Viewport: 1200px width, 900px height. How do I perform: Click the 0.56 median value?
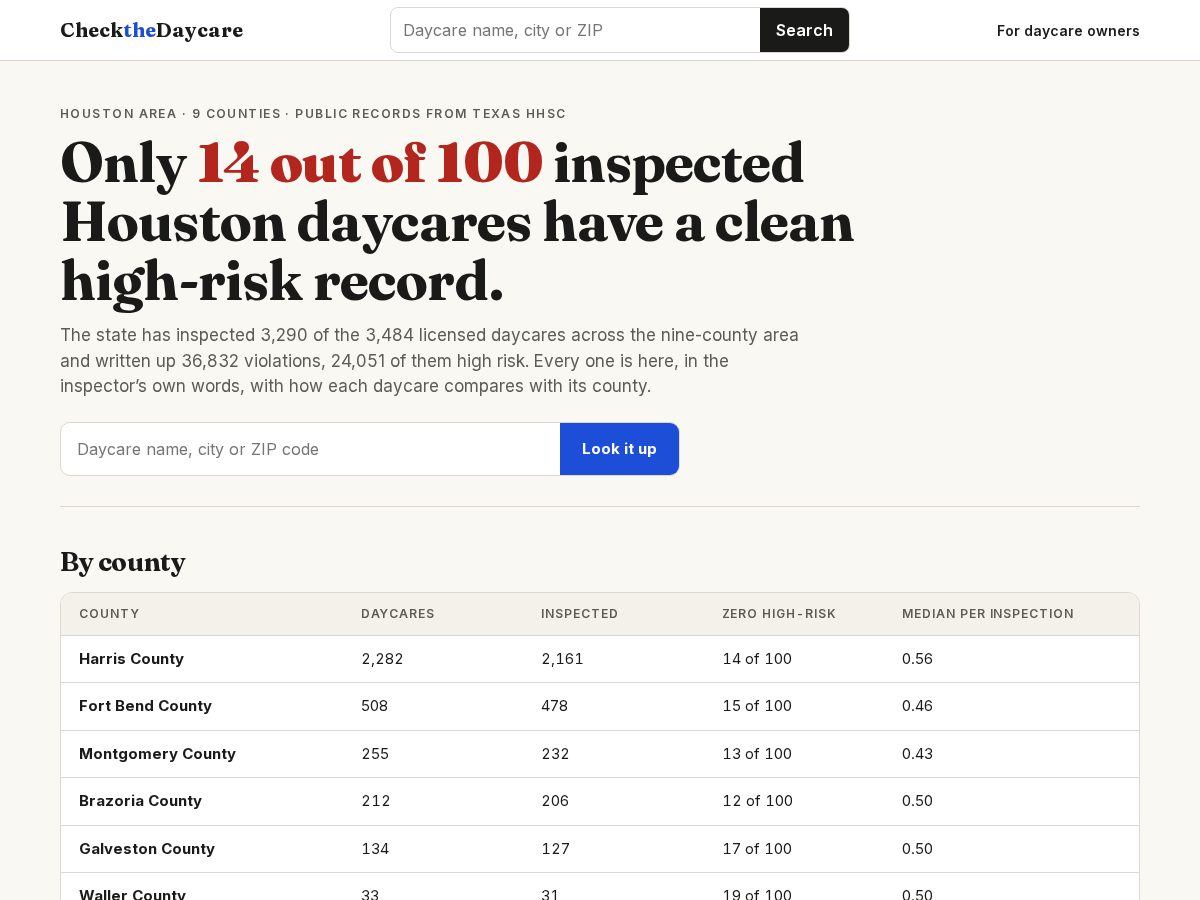(917, 659)
